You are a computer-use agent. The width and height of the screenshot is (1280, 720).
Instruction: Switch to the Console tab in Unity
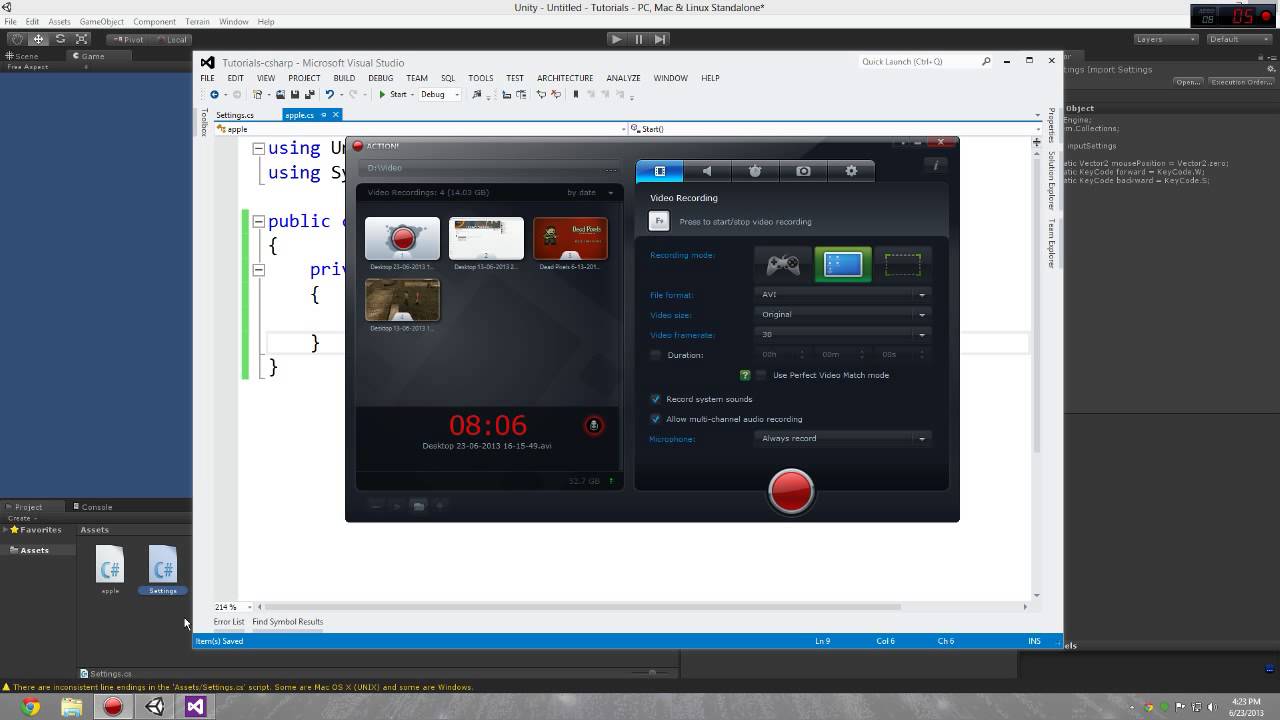pos(93,507)
